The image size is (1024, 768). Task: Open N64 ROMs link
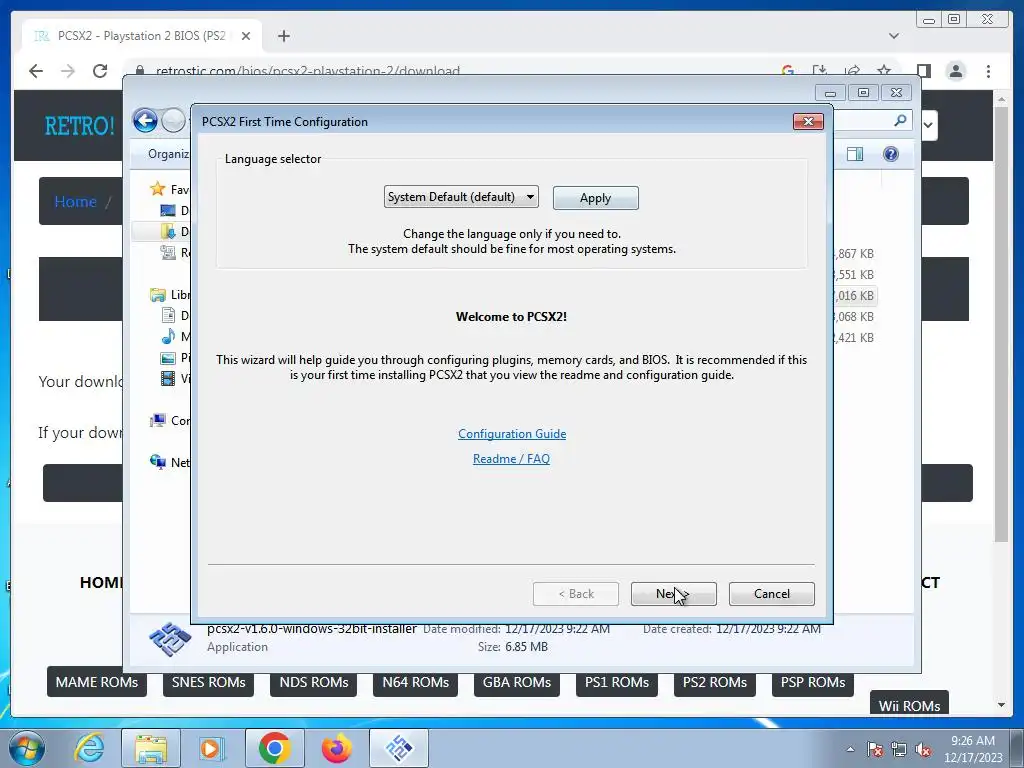(x=415, y=682)
